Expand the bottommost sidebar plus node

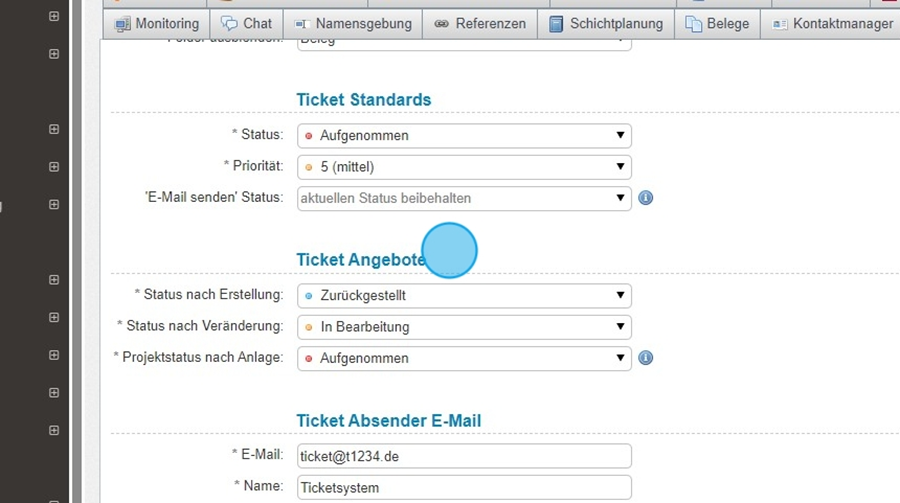[x=54, y=430]
